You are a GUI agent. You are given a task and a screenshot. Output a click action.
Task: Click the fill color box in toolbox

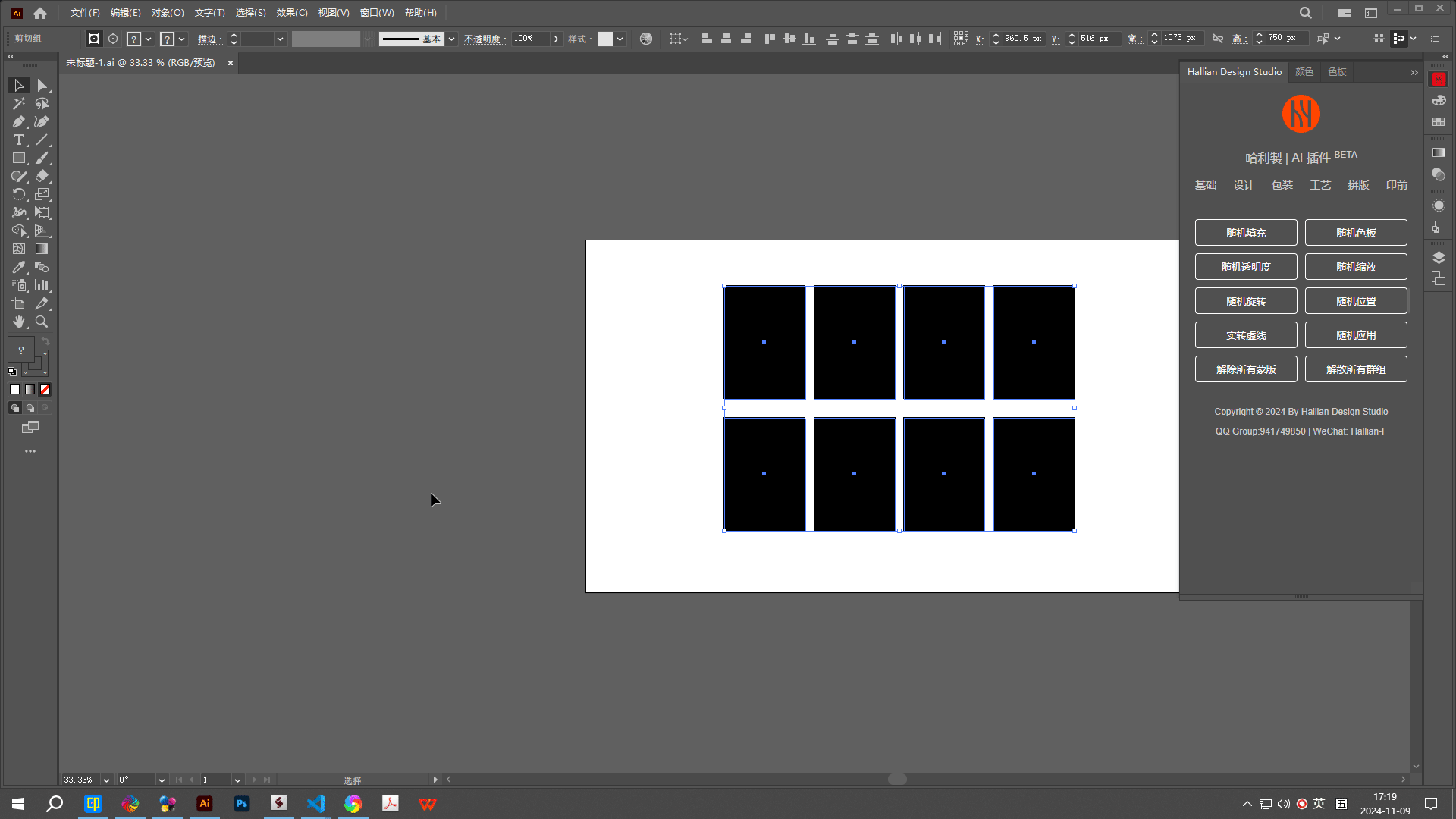tap(21, 350)
